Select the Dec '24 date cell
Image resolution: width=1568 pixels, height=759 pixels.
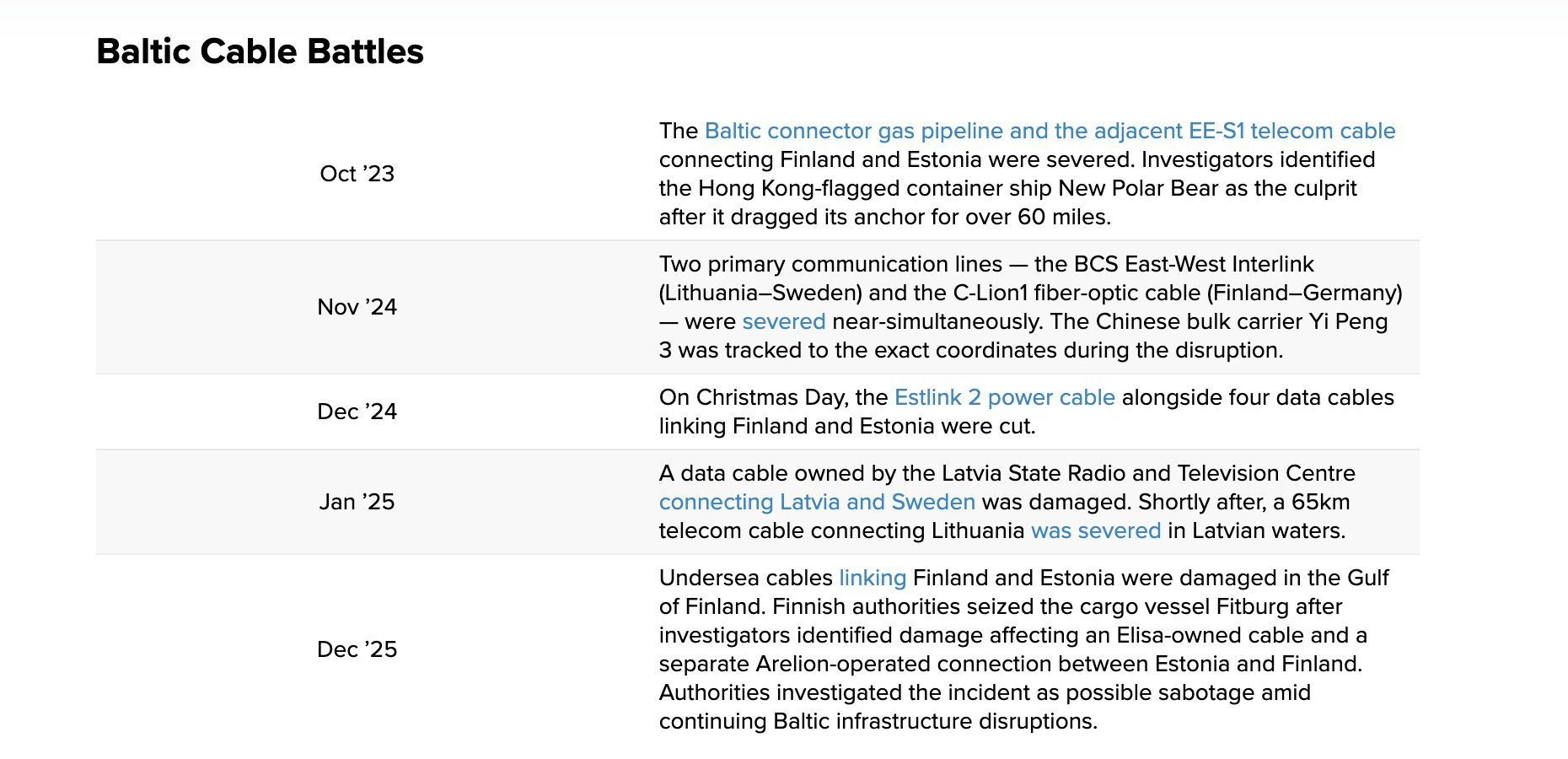pyautogui.click(x=357, y=412)
